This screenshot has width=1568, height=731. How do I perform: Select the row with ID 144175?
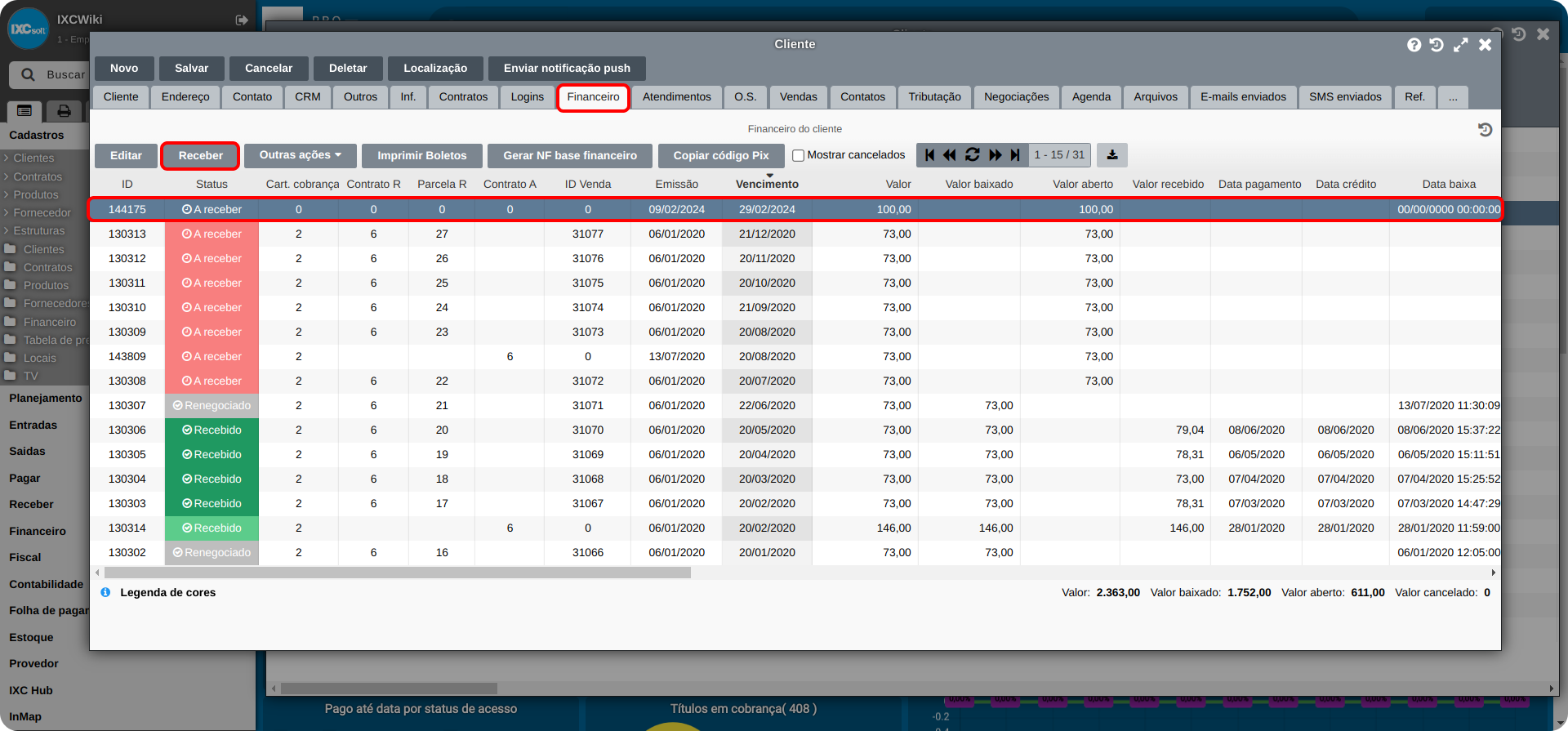[x=795, y=209]
